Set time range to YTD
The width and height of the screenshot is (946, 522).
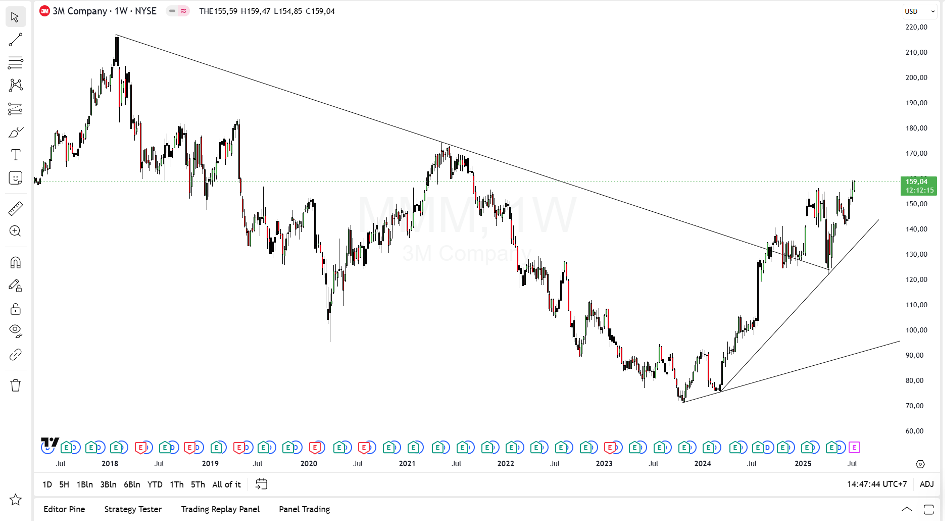[x=155, y=484]
